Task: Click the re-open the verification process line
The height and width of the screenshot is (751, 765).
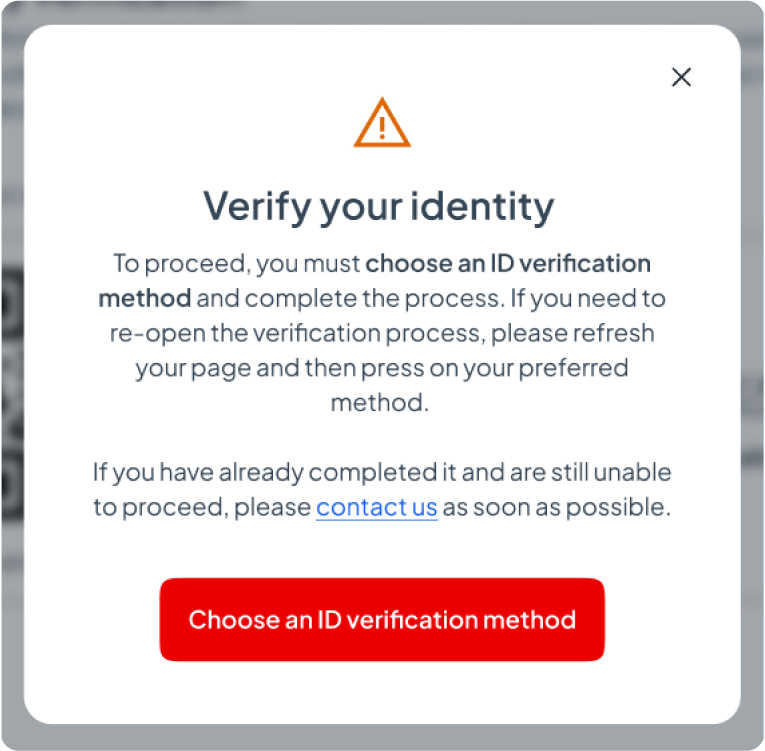Action: pyautogui.click(x=382, y=333)
